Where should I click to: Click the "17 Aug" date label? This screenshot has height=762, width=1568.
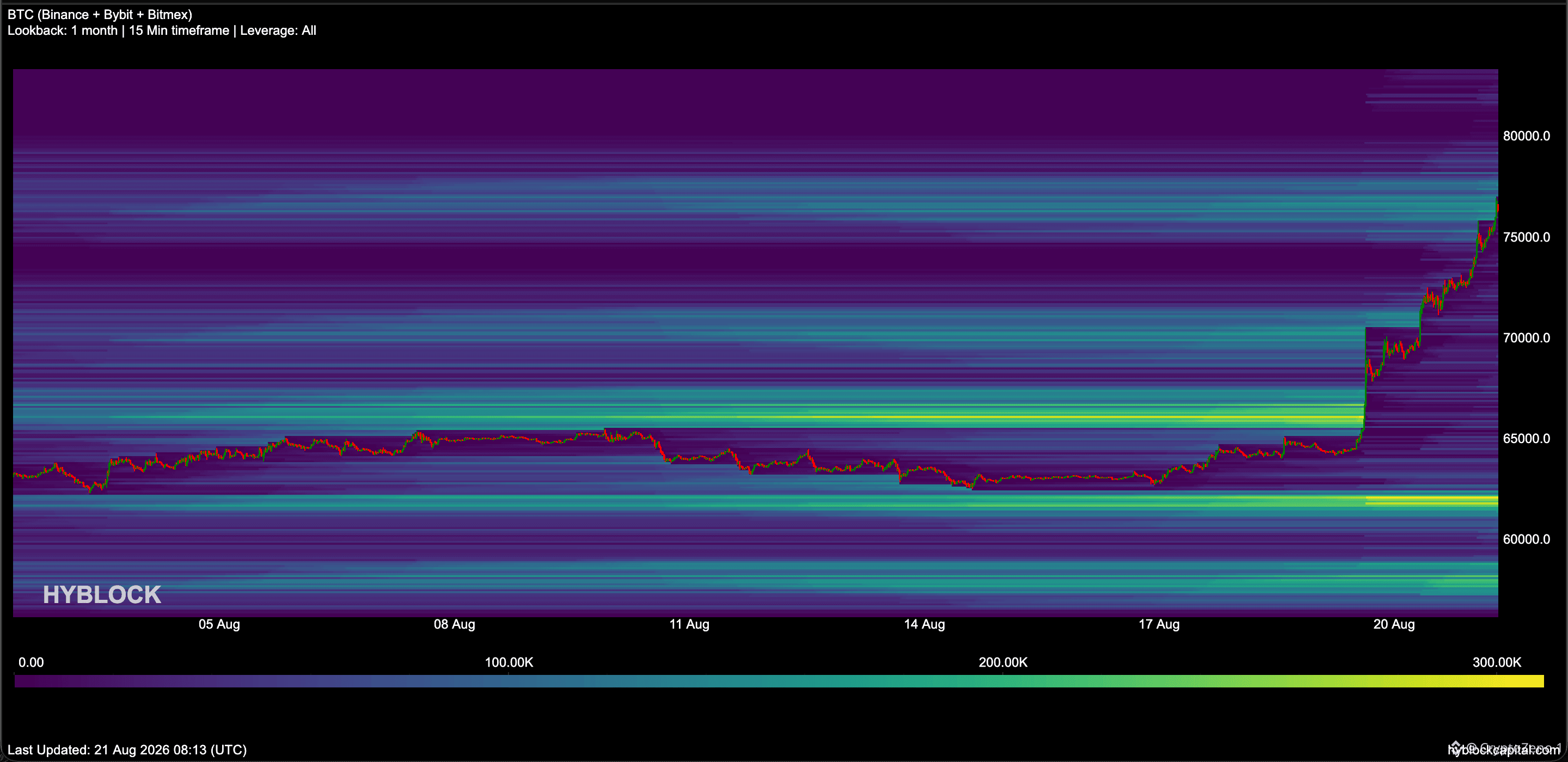pyautogui.click(x=1159, y=624)
